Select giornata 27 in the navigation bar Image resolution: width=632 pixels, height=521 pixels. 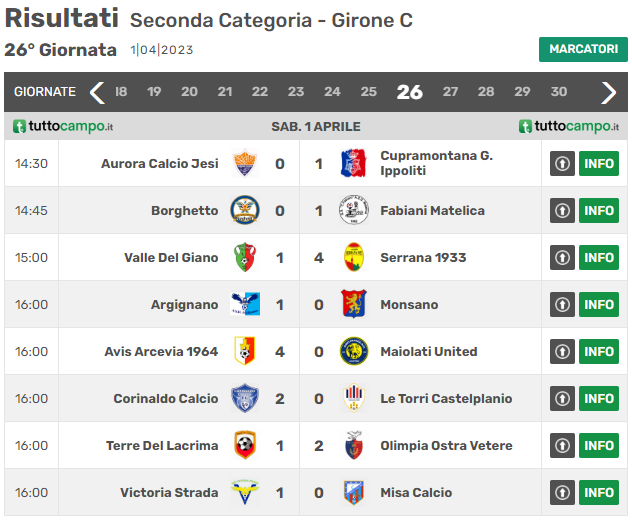450,92
